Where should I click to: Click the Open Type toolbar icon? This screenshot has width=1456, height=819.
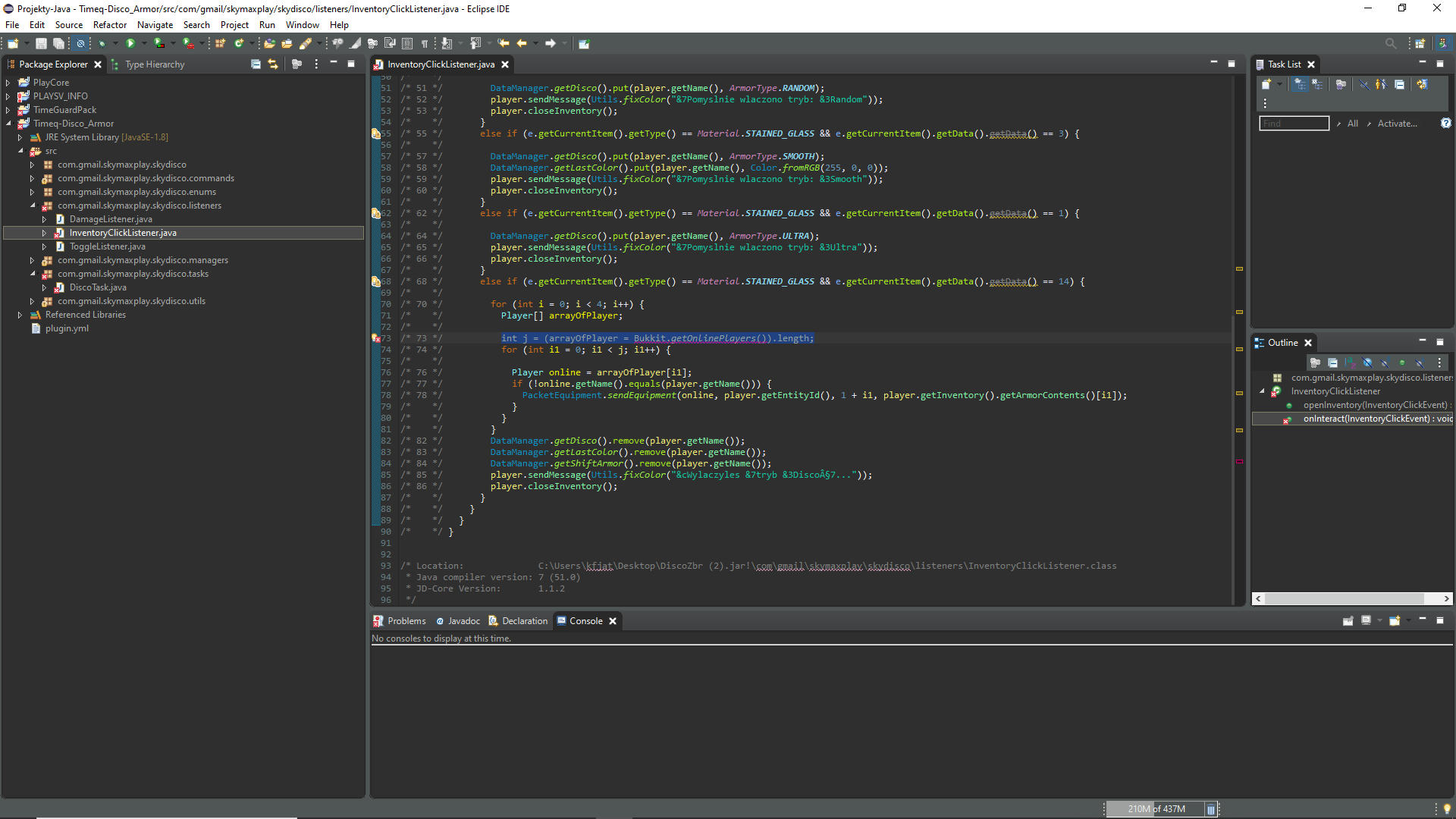pyautogui.click(x=269, y=44)
